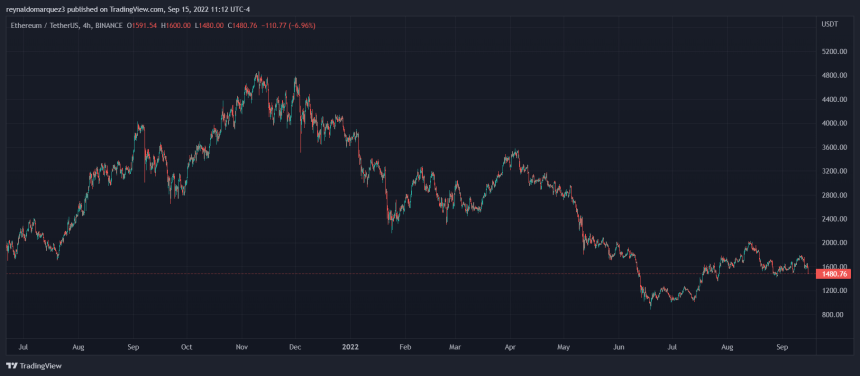Viewport: 860px width, 376px height.
Task: Click the 4000.00 price axis label
Action: [834, 123]
